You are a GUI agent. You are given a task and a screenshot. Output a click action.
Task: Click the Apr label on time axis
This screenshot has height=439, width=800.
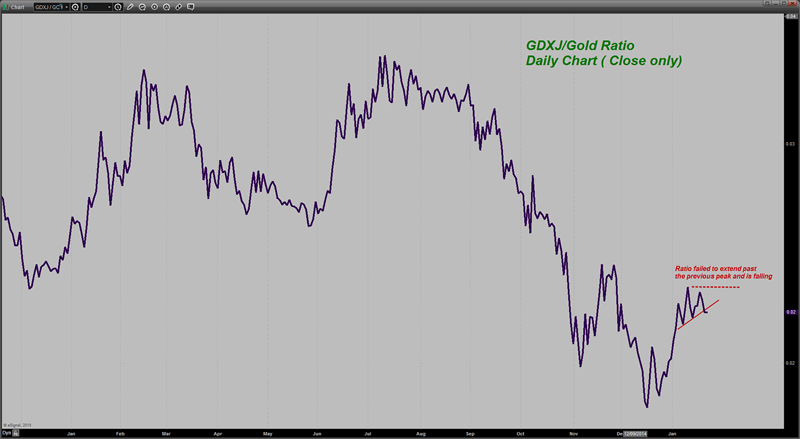(x=218, y=434)
